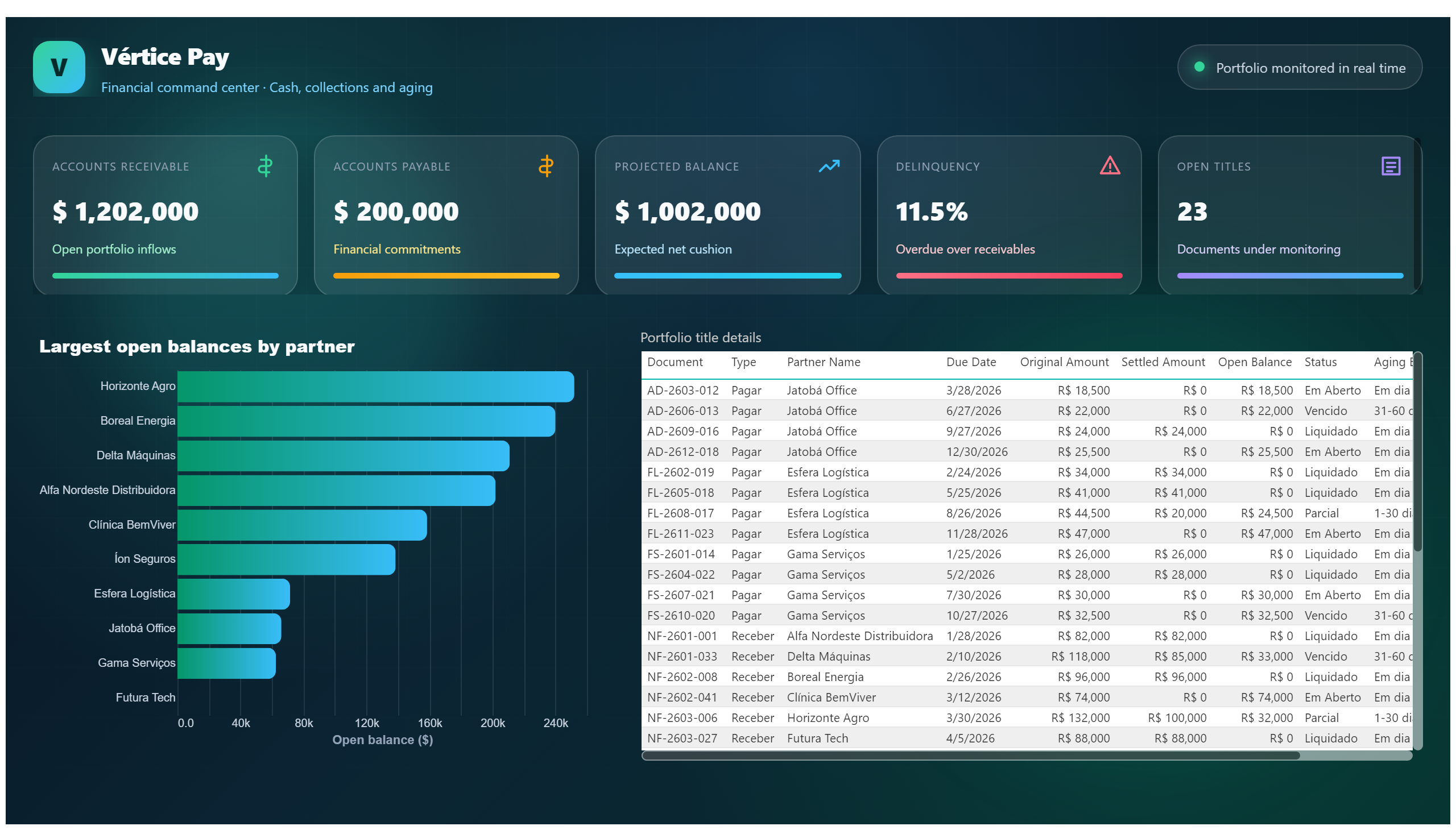Screen dimensions: 1456x830
Task: Sort table by Due Date column header
Action: (x=971, y=362)
